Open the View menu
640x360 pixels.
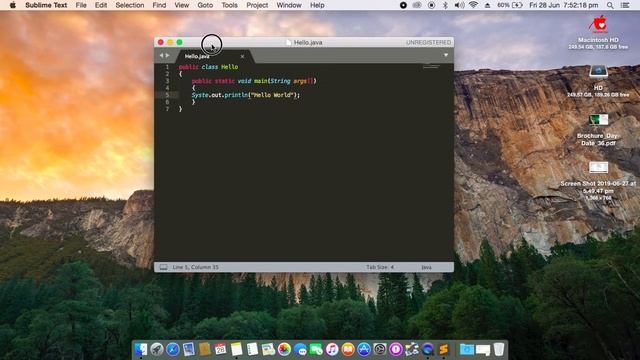[182, 5]
